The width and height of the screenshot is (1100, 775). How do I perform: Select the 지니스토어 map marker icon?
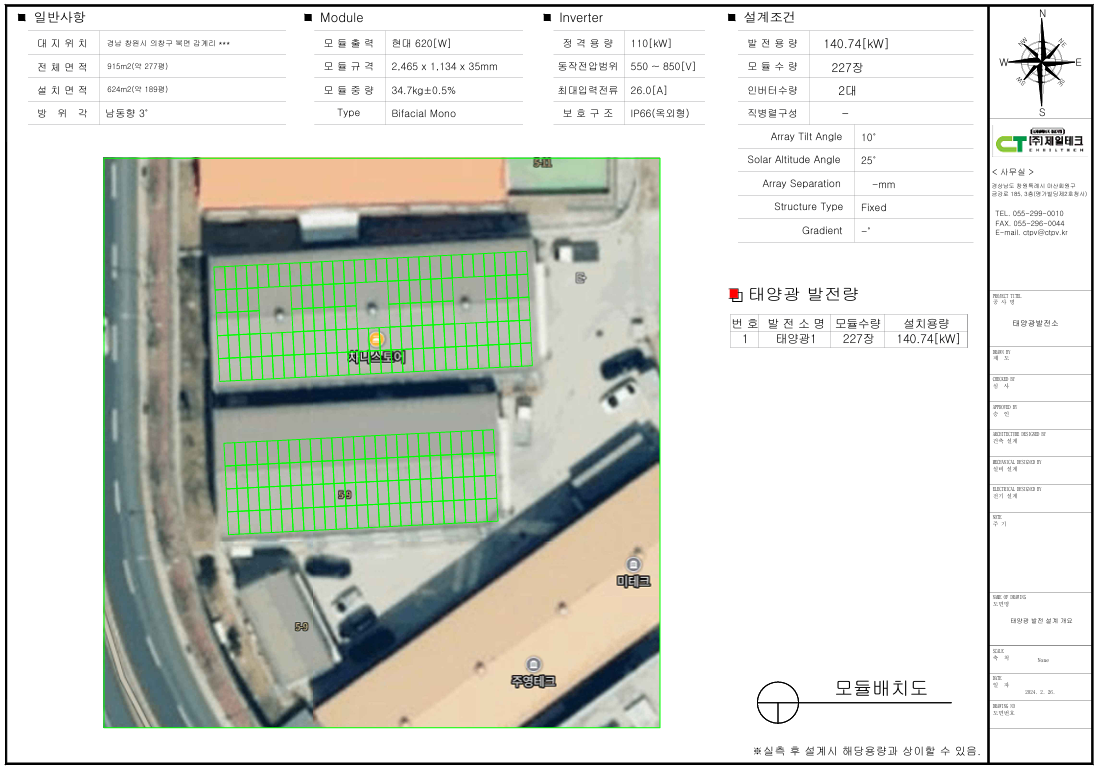(x=376, y=339)
